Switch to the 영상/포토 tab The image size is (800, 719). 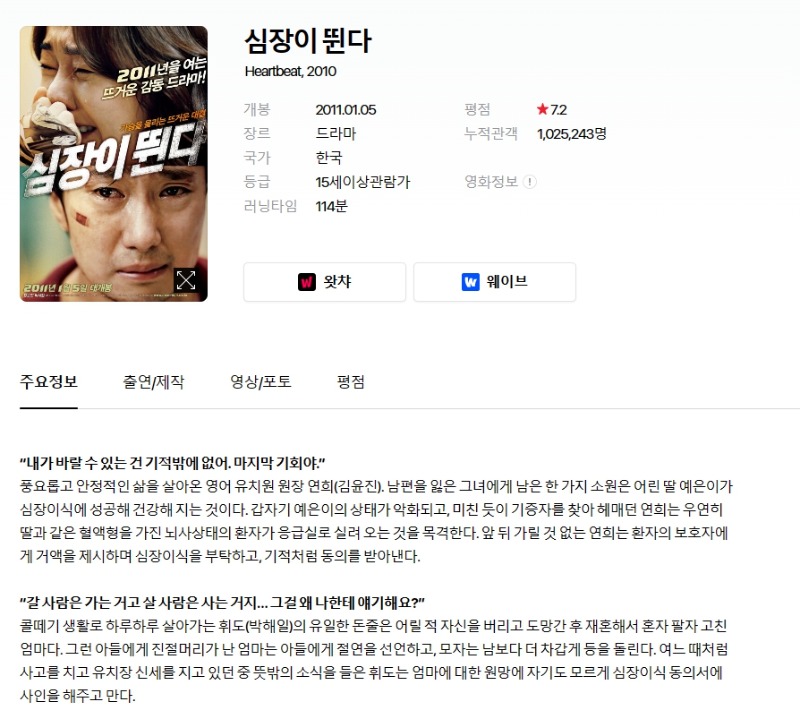click(261, 382)
